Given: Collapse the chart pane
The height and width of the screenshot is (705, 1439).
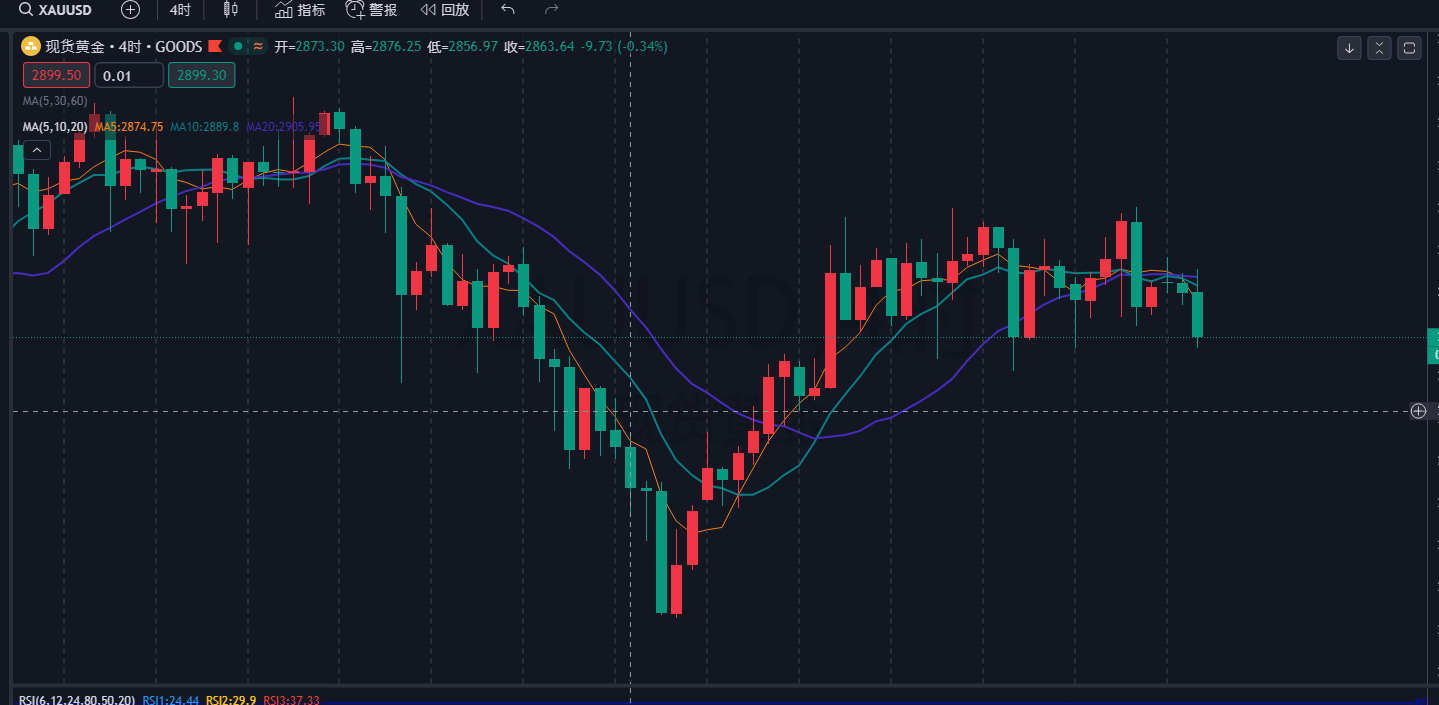Looking at the screenshot, I should (x=1380, y=48).
